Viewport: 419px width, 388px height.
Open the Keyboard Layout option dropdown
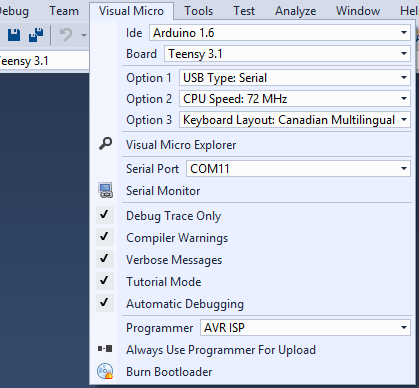(x=295, y=120)
